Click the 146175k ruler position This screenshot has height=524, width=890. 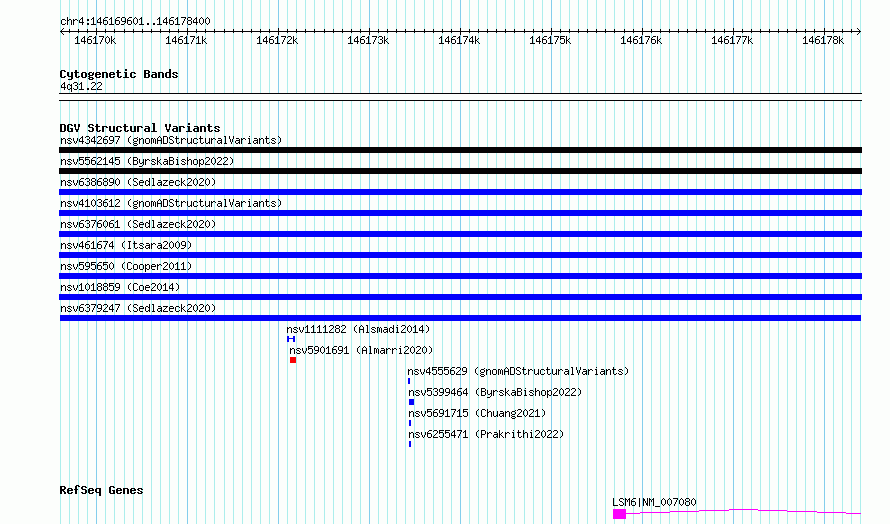coord(550,40)
